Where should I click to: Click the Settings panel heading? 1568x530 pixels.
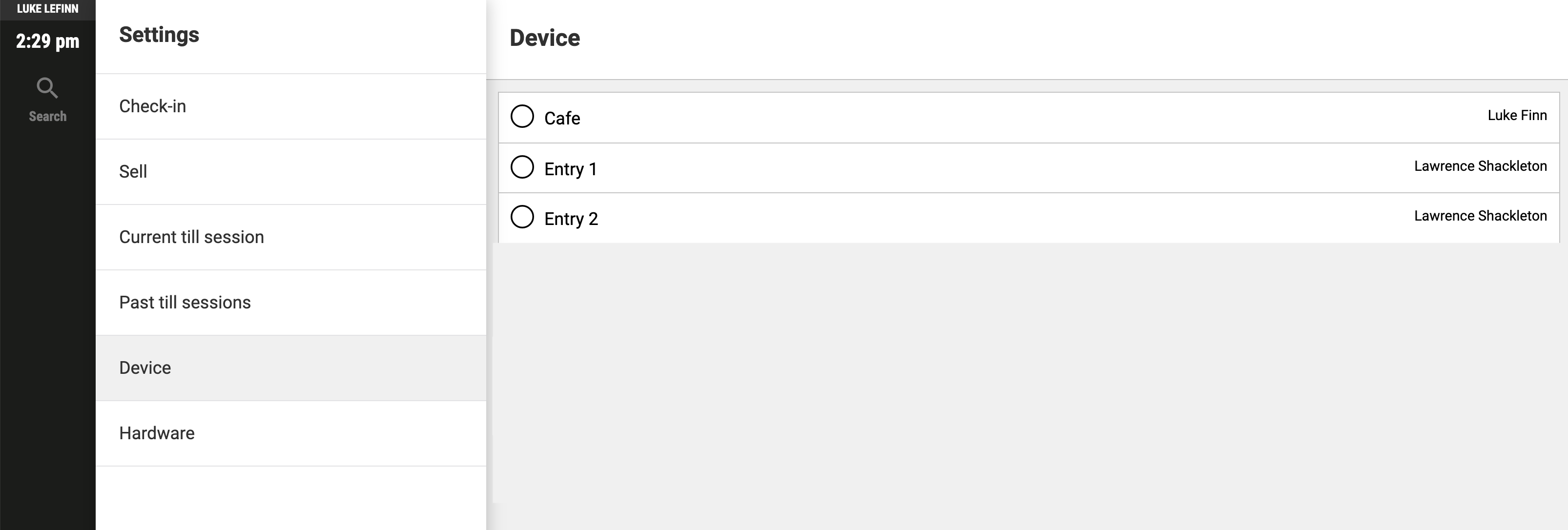pos(159,35)
